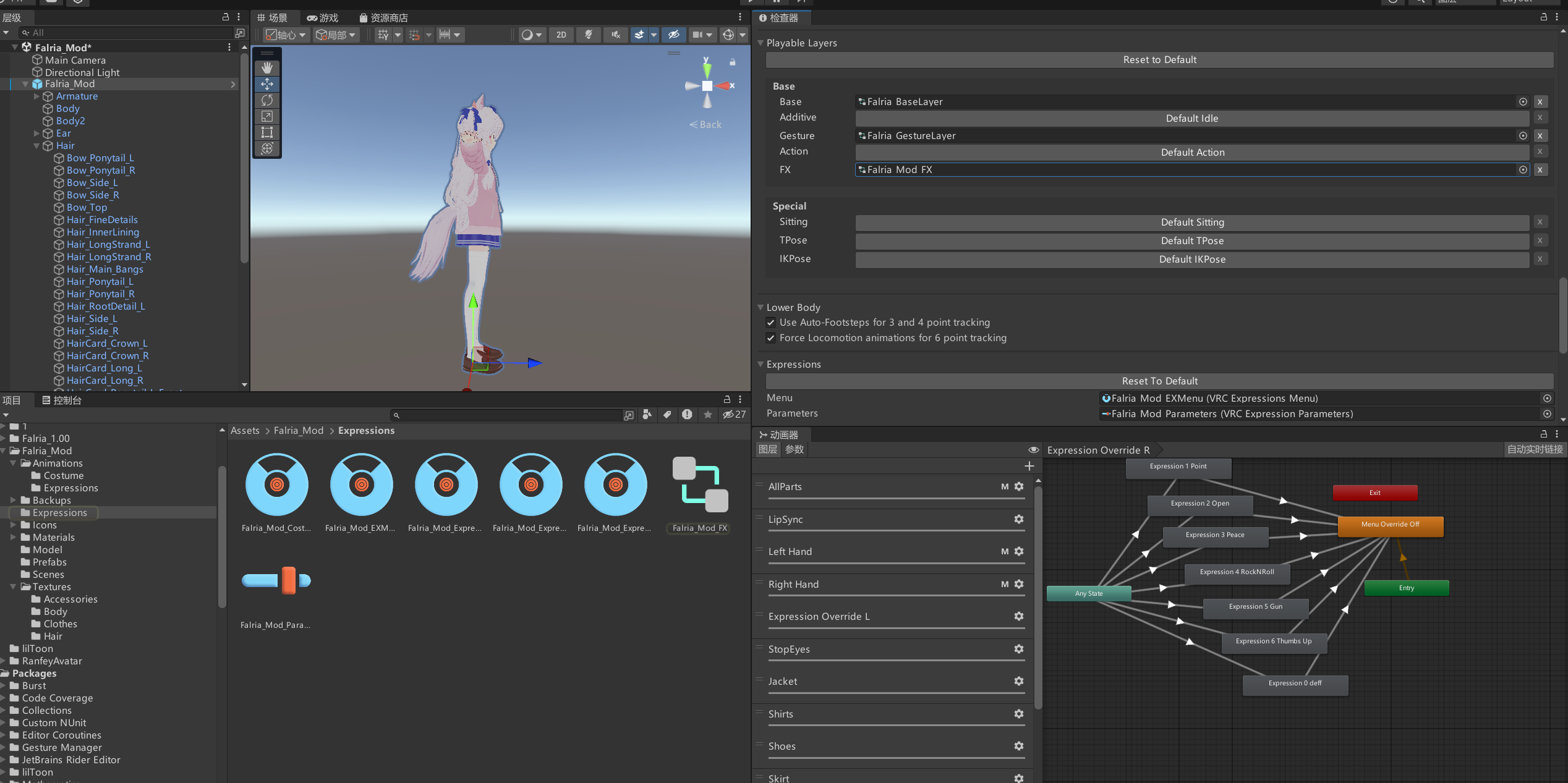Toggle Use Auto-Footsteps checkbox
1568x783 pixels.
coord(770,323)
